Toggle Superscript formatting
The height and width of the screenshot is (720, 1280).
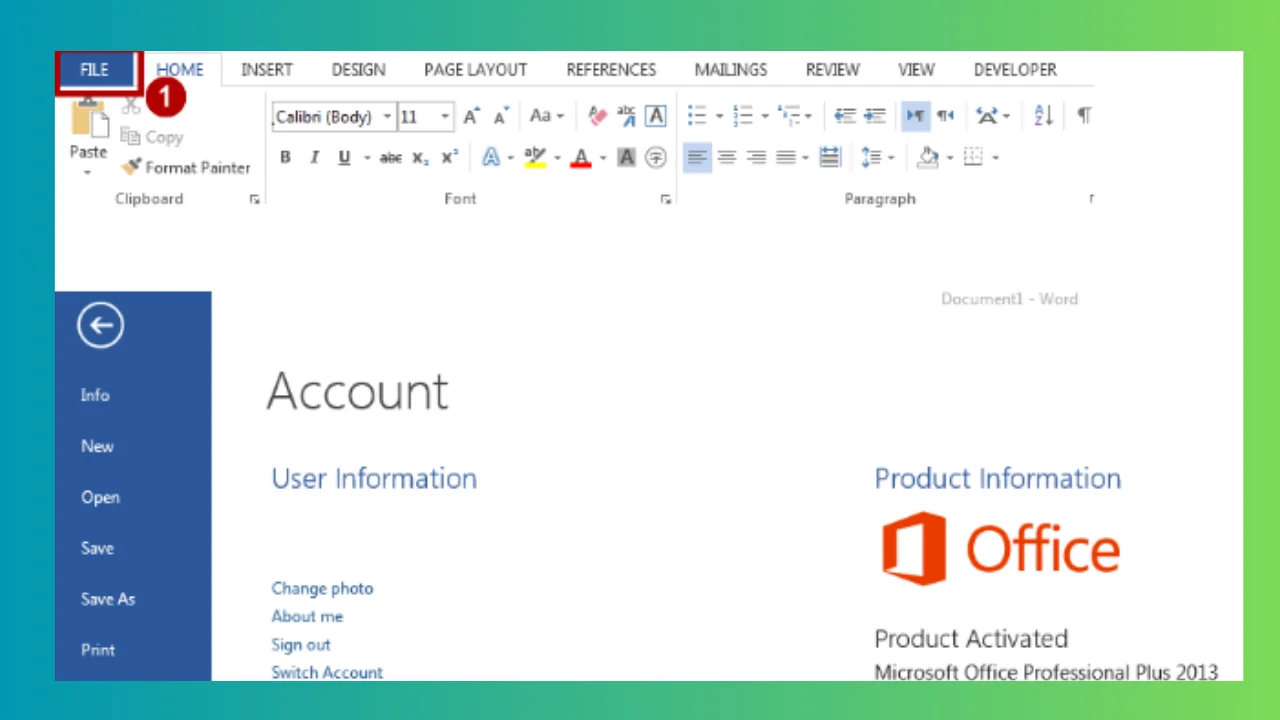coord(450,157)
